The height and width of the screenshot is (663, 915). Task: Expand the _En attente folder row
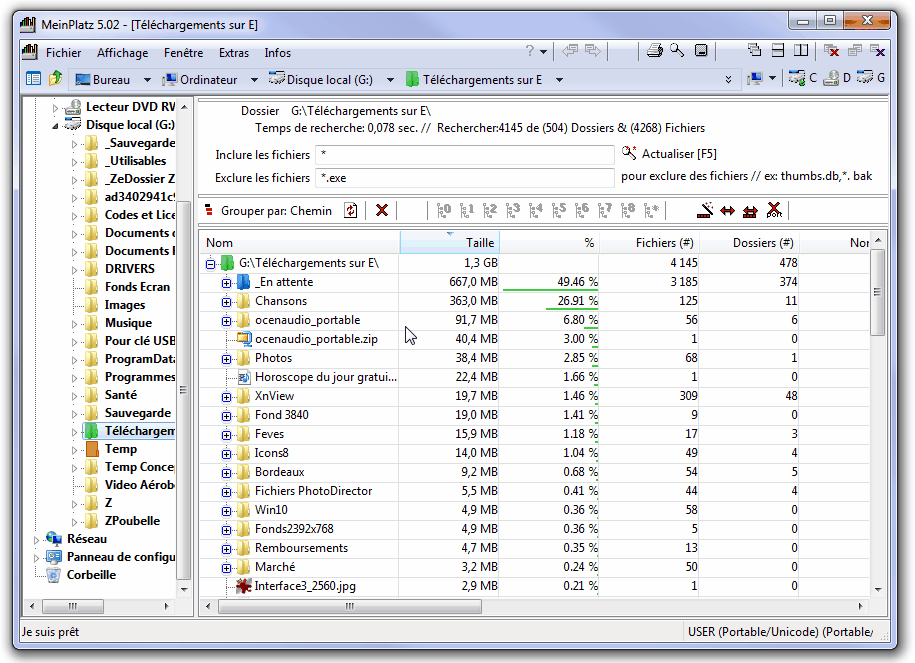tap(226, 283)
